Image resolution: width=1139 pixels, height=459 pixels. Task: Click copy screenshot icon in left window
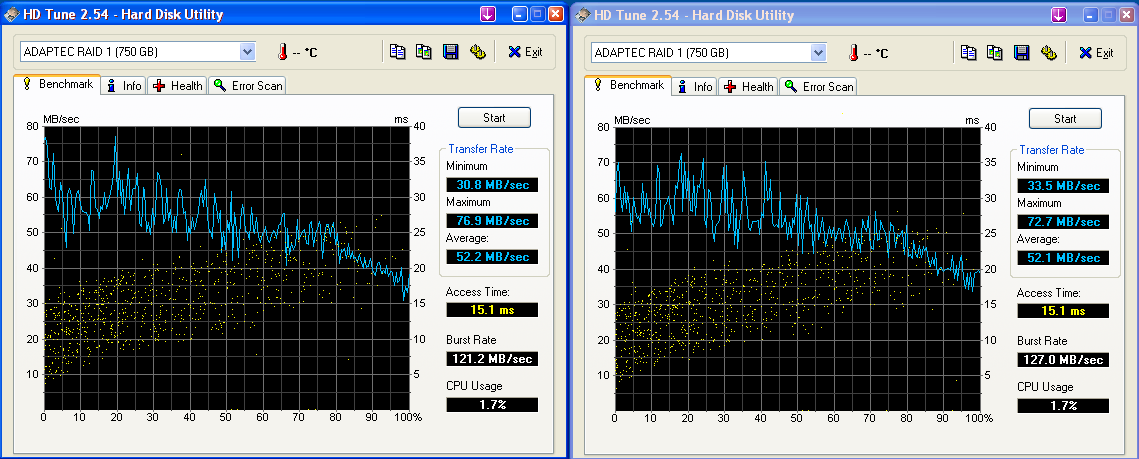[424, 52]
